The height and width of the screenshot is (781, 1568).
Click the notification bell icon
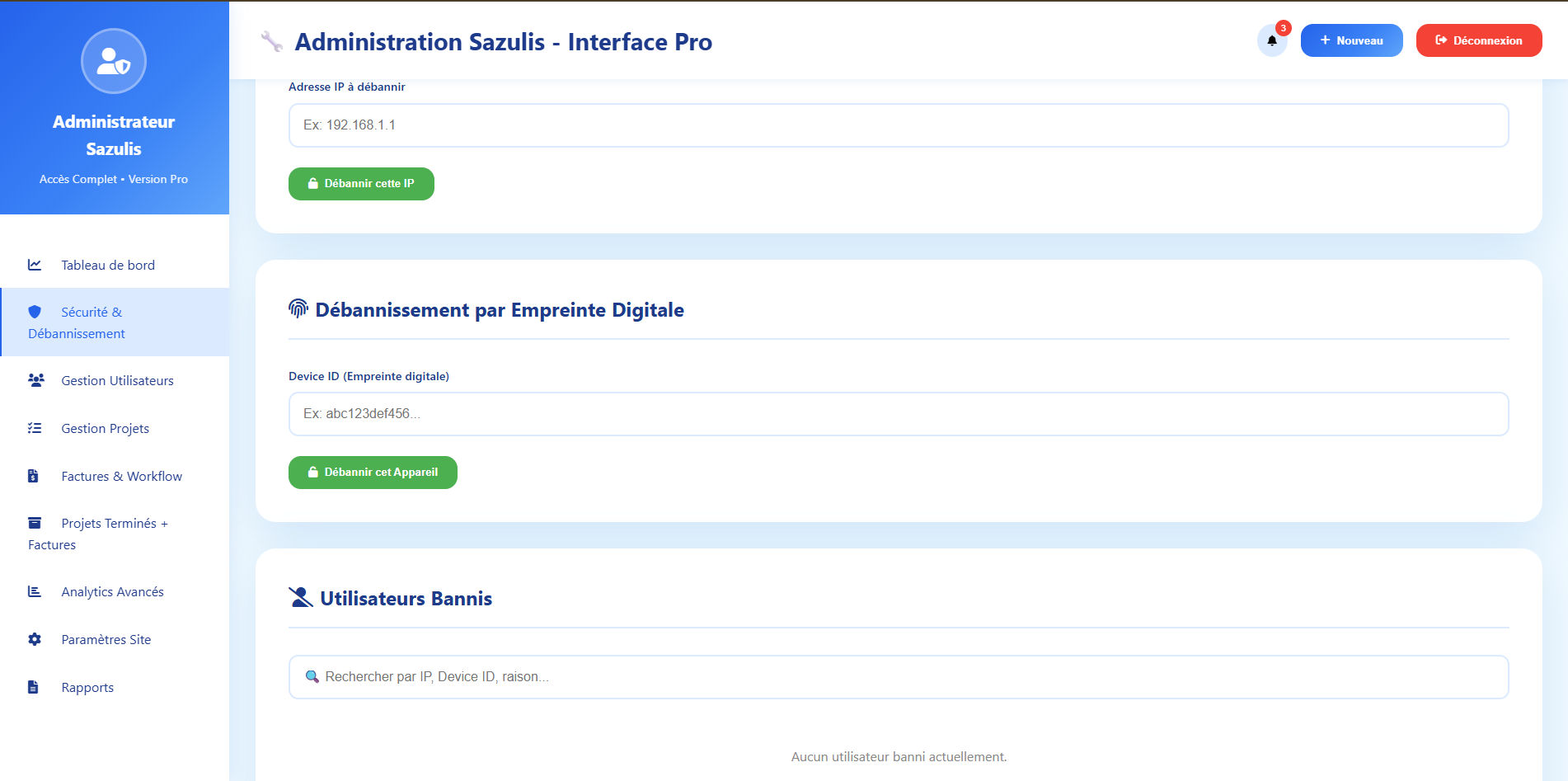pyautogui.click(x=1271, y=40)
